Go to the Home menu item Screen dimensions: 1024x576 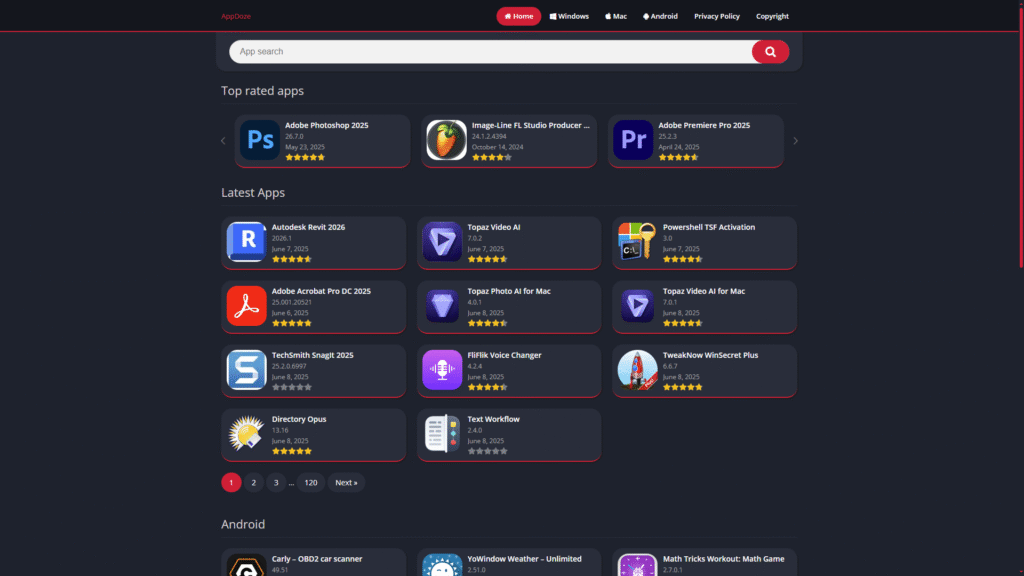click(x=519, y=16)
